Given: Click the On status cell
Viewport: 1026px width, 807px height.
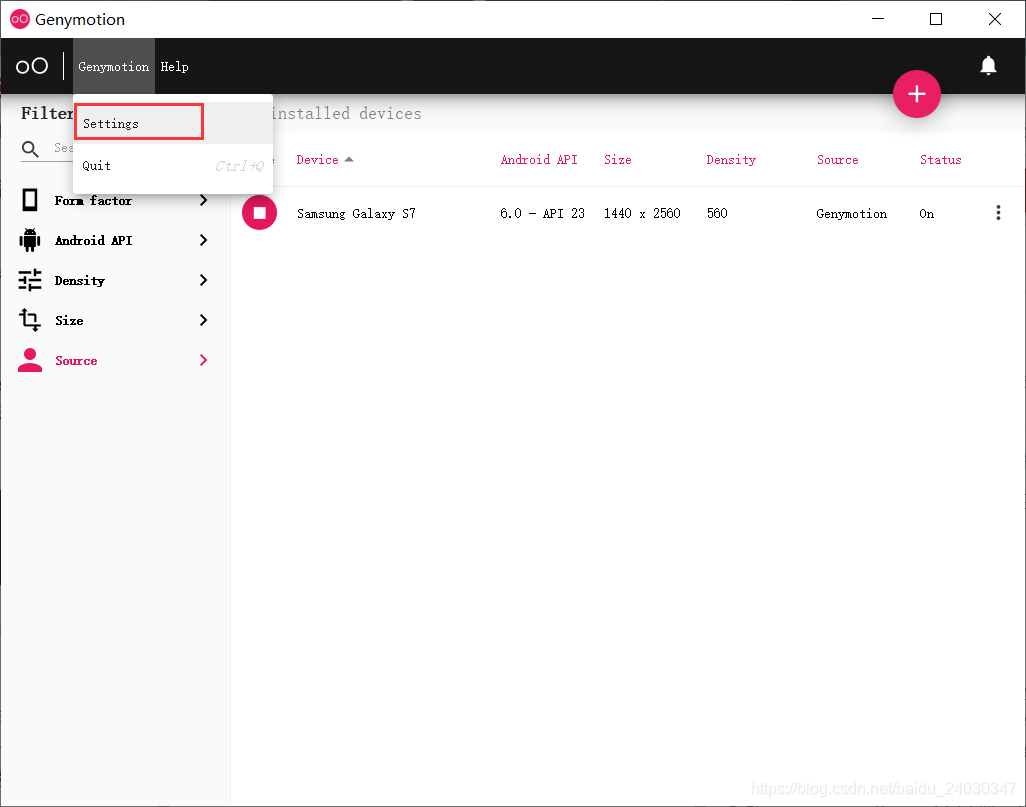Looking at the screenshot, I should point(927,213).
